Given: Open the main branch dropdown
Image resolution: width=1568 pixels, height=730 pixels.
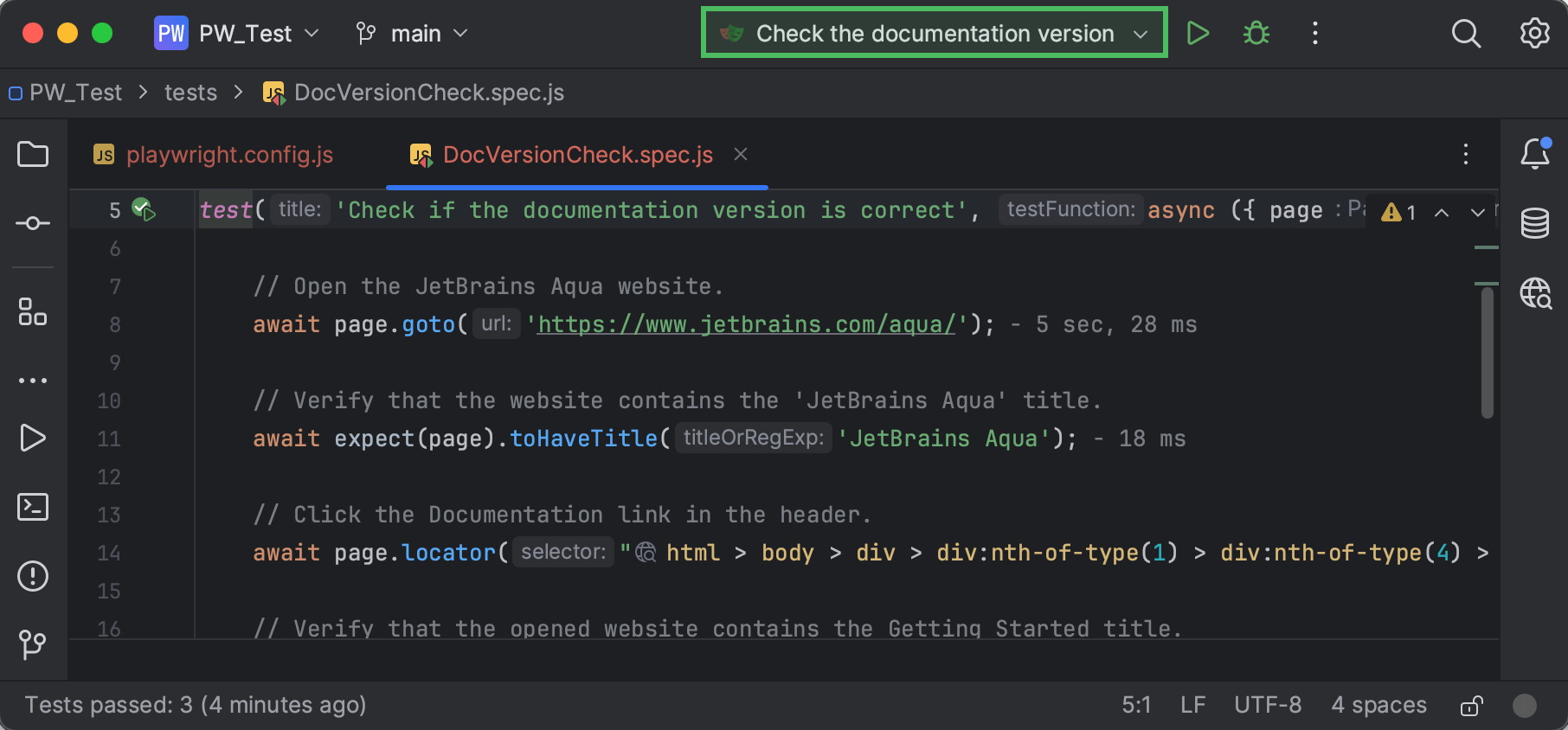Looking at the screenshot, I should (x=413, y=34).
